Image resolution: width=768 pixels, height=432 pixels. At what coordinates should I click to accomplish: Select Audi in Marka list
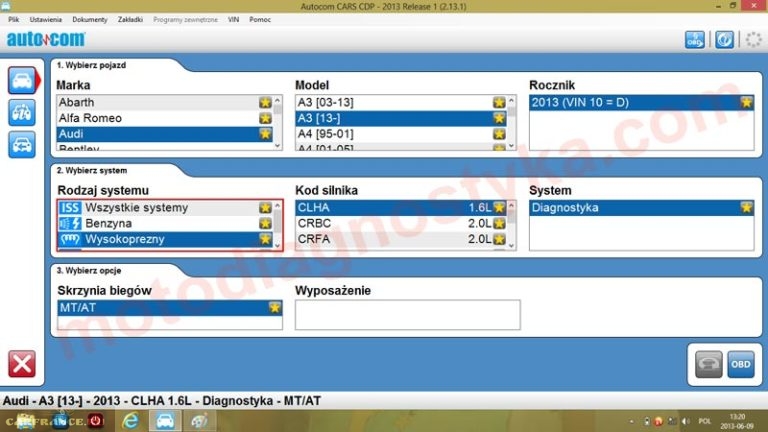[x=165, y=134]
